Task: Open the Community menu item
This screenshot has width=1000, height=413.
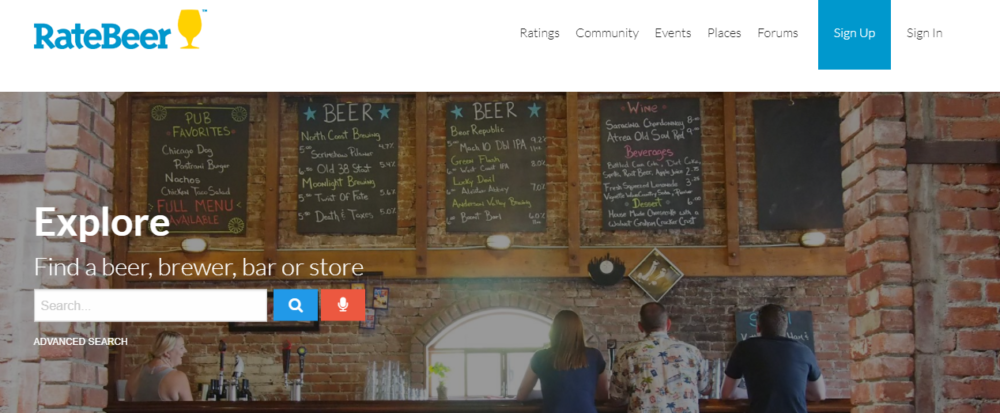Action: (607, 33)
